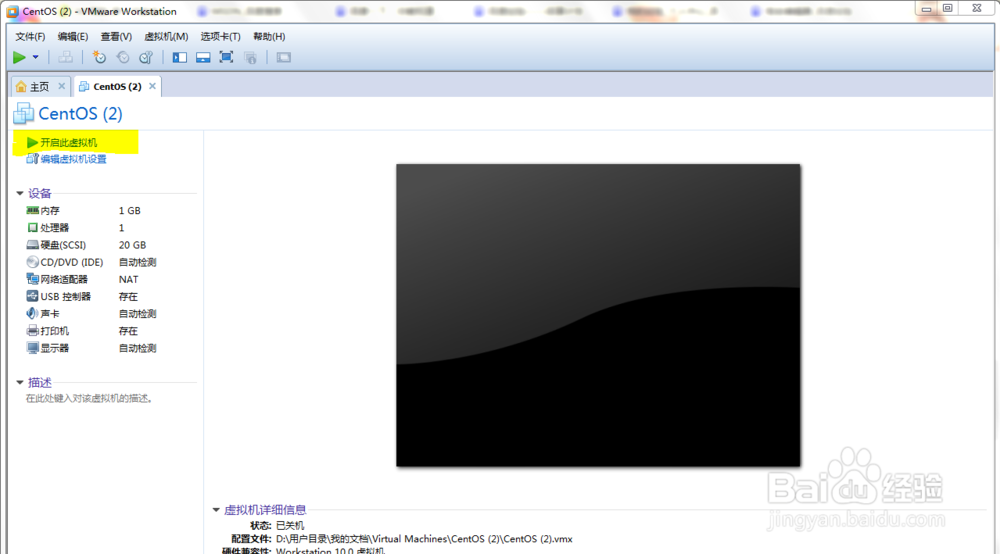Screen dimensions: 1000x554
Task: Click the Unity mode toolbar icon
Action: point(251,57)
